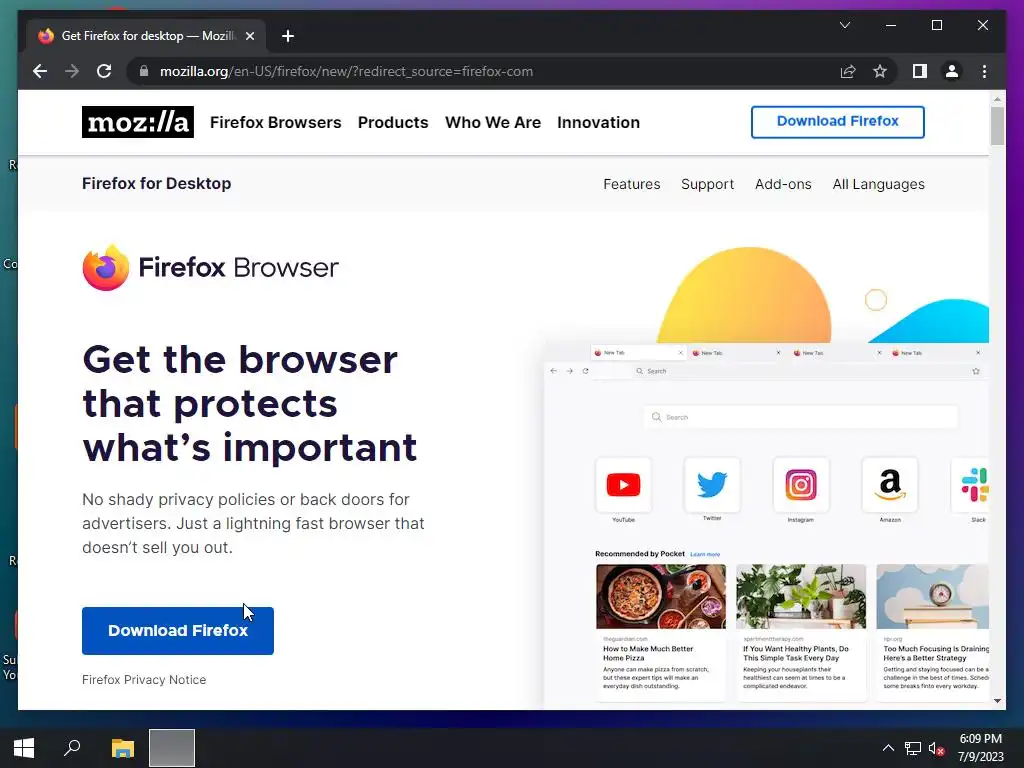Open the Firefox Privacy Notice link
Image resolution: width=1024 pixels, height=768 pixels.
click(x=144, y=680)
